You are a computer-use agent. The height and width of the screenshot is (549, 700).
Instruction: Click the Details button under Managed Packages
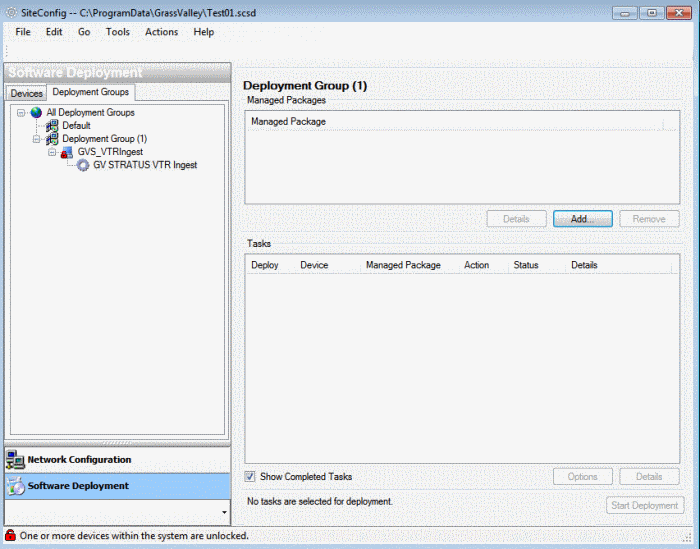(x=517, y=219)
